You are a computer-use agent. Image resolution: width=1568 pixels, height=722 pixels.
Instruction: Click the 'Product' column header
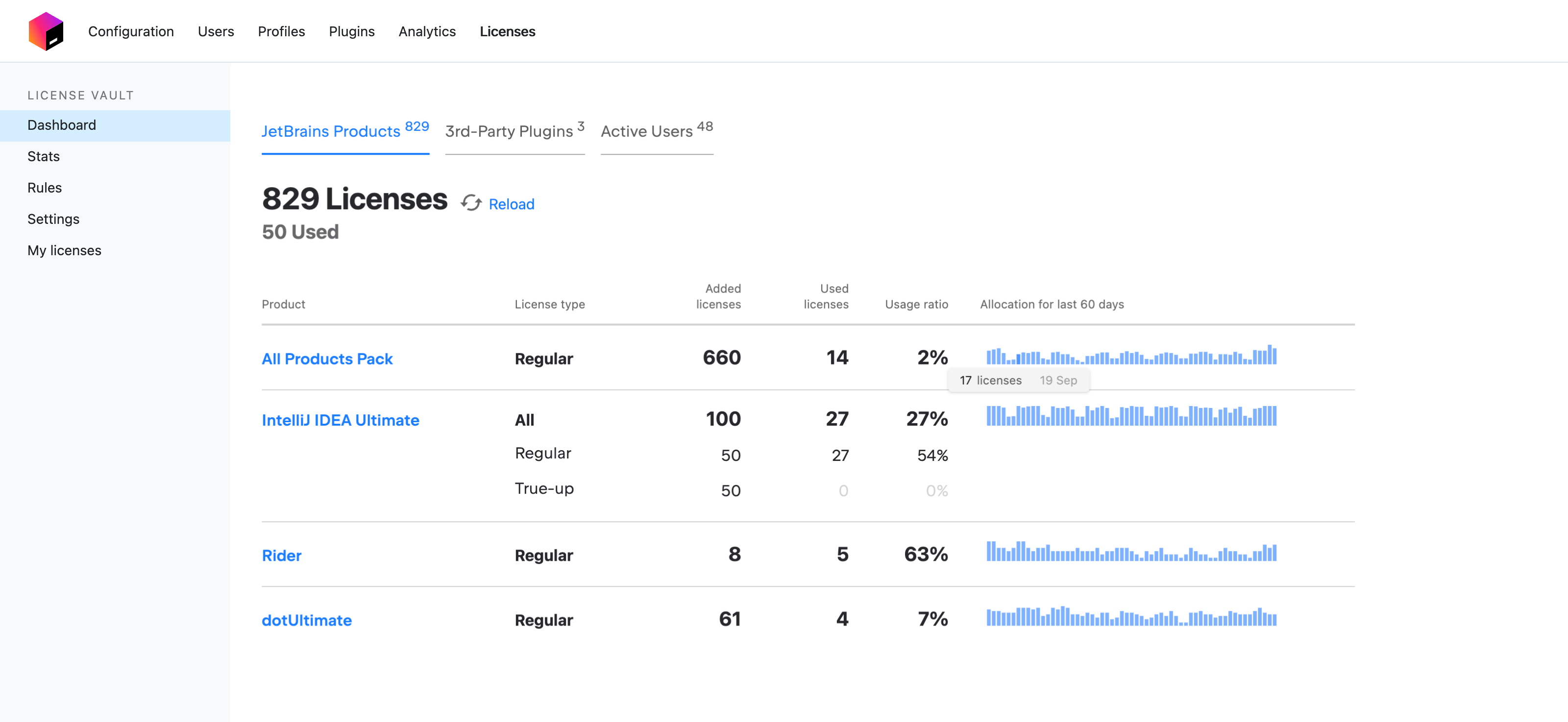click(284, 304)
